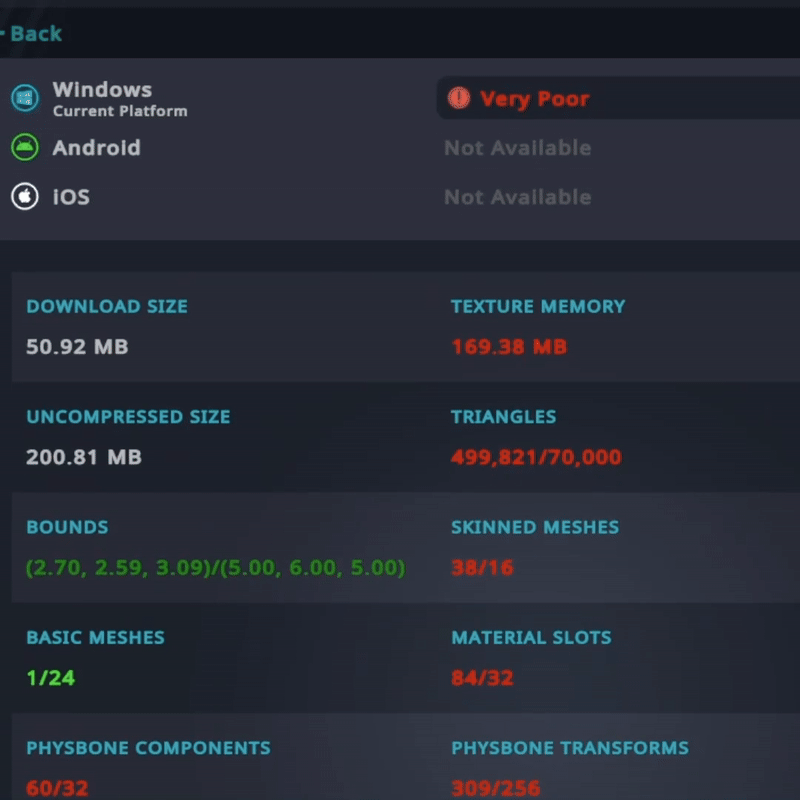Viewport: 800px width, 800px height.
Task: Click Android Not Available status text
Action: [x=517, y=148]
